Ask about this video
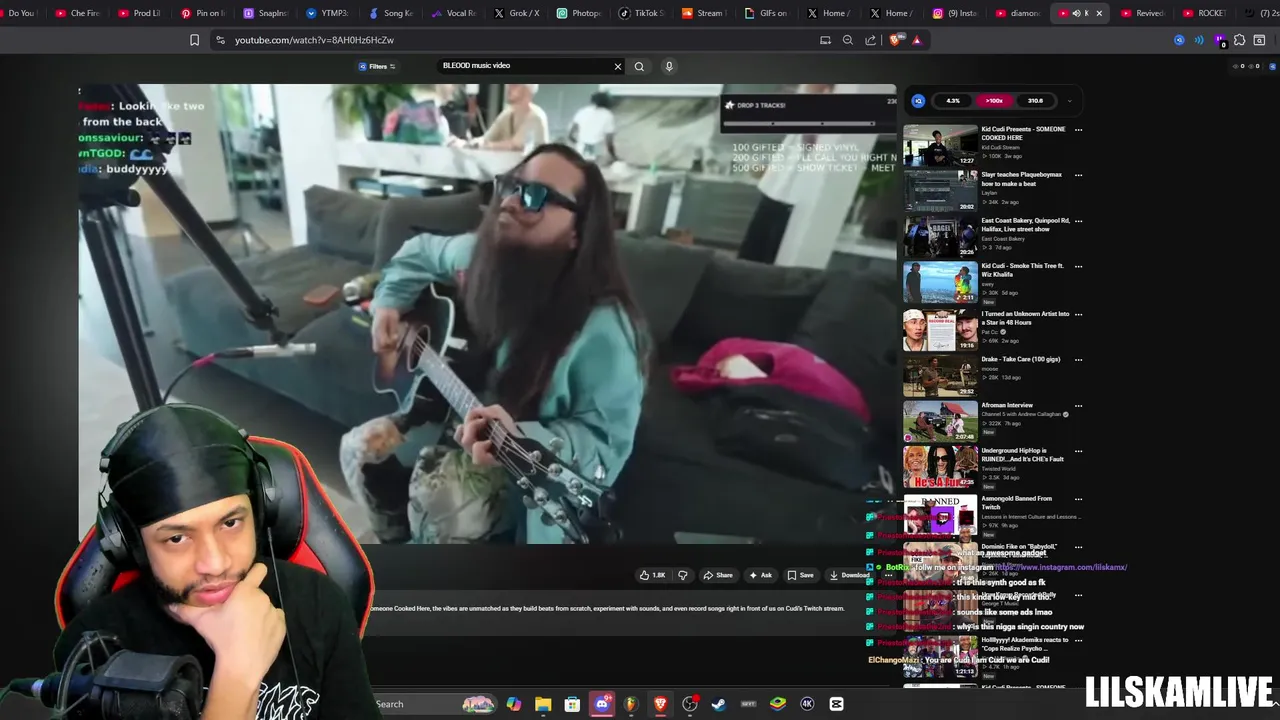The image size is (1280, 720). click(761, 575)
